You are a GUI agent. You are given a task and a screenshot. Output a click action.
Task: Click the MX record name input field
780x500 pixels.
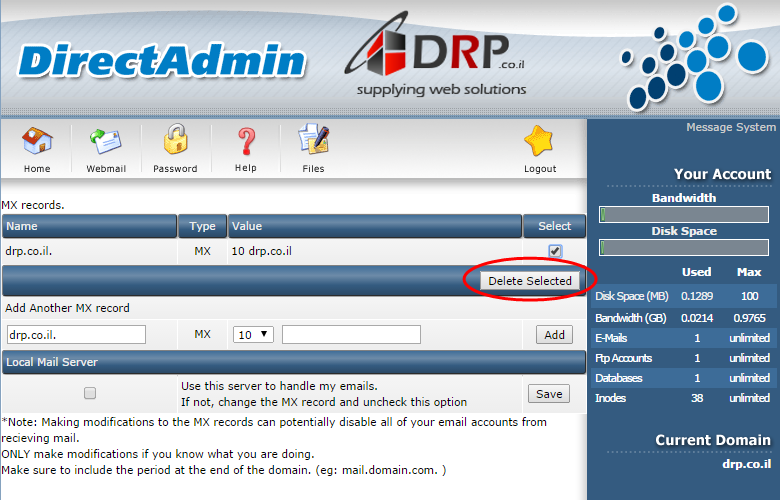coord(76,334)
